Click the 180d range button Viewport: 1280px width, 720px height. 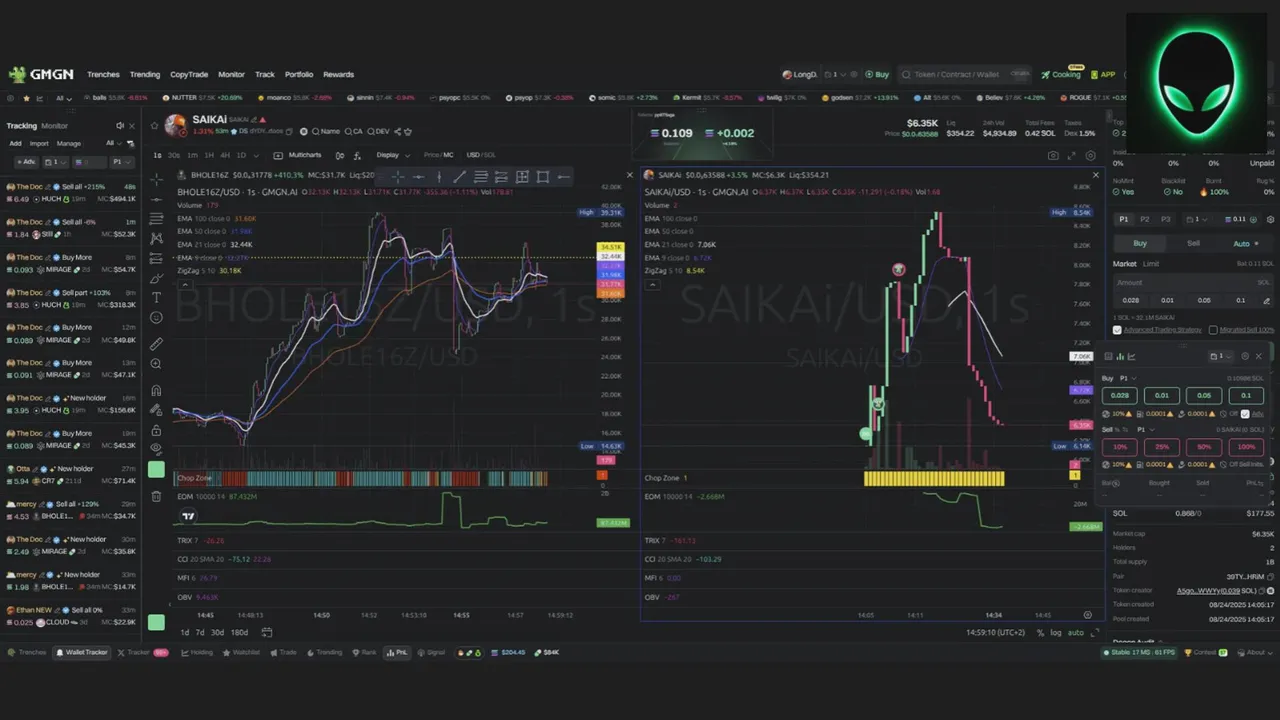pyautogui.click(x=240, y=632)
